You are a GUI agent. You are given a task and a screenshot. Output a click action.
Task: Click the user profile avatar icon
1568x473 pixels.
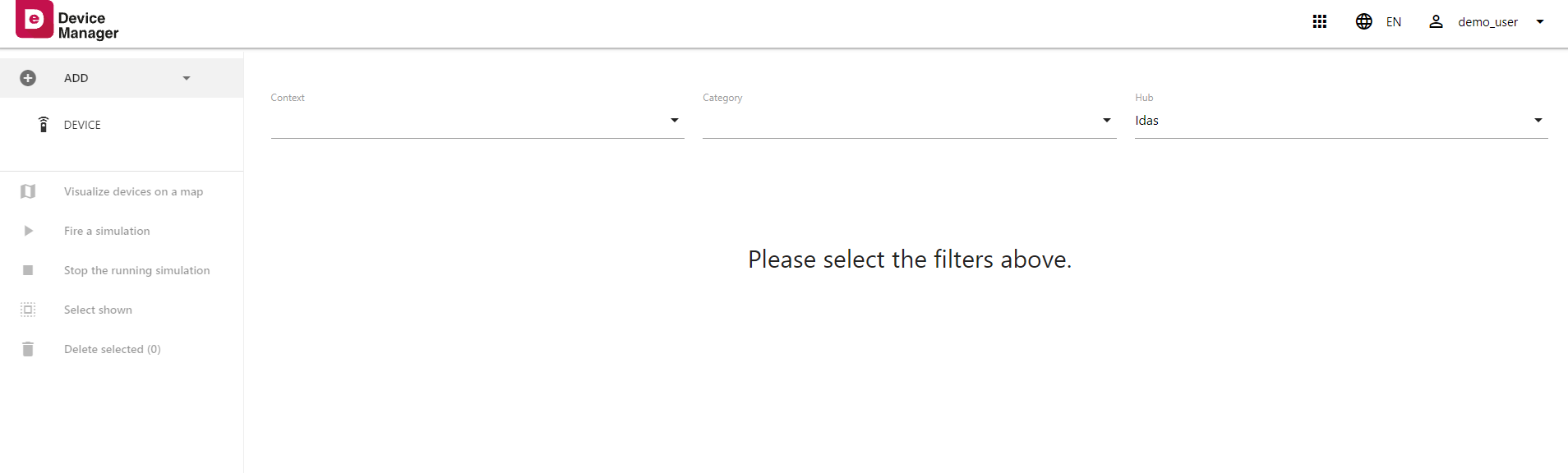coord(1436,22)
